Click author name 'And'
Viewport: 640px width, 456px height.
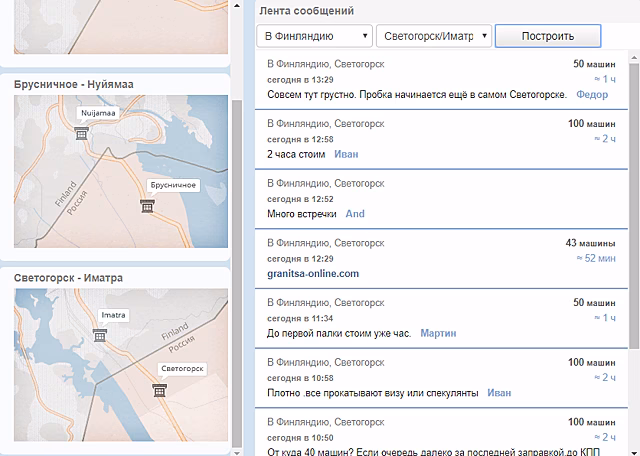(x=355, y=214)
